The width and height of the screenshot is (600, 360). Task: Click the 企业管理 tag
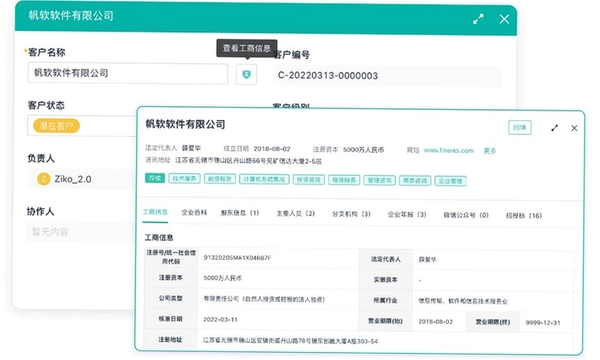pos(450,181)
